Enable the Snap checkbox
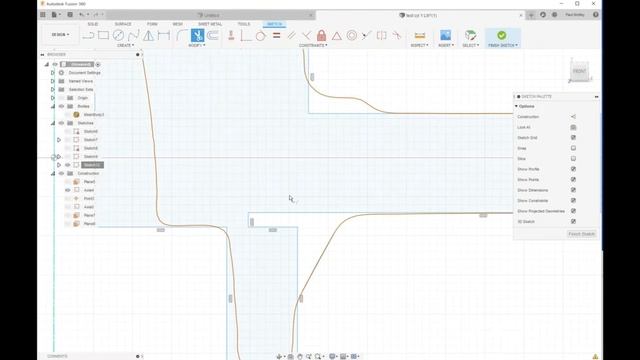Screen dimensions: 640x360 pyautogui.click(x=573, y=148)
